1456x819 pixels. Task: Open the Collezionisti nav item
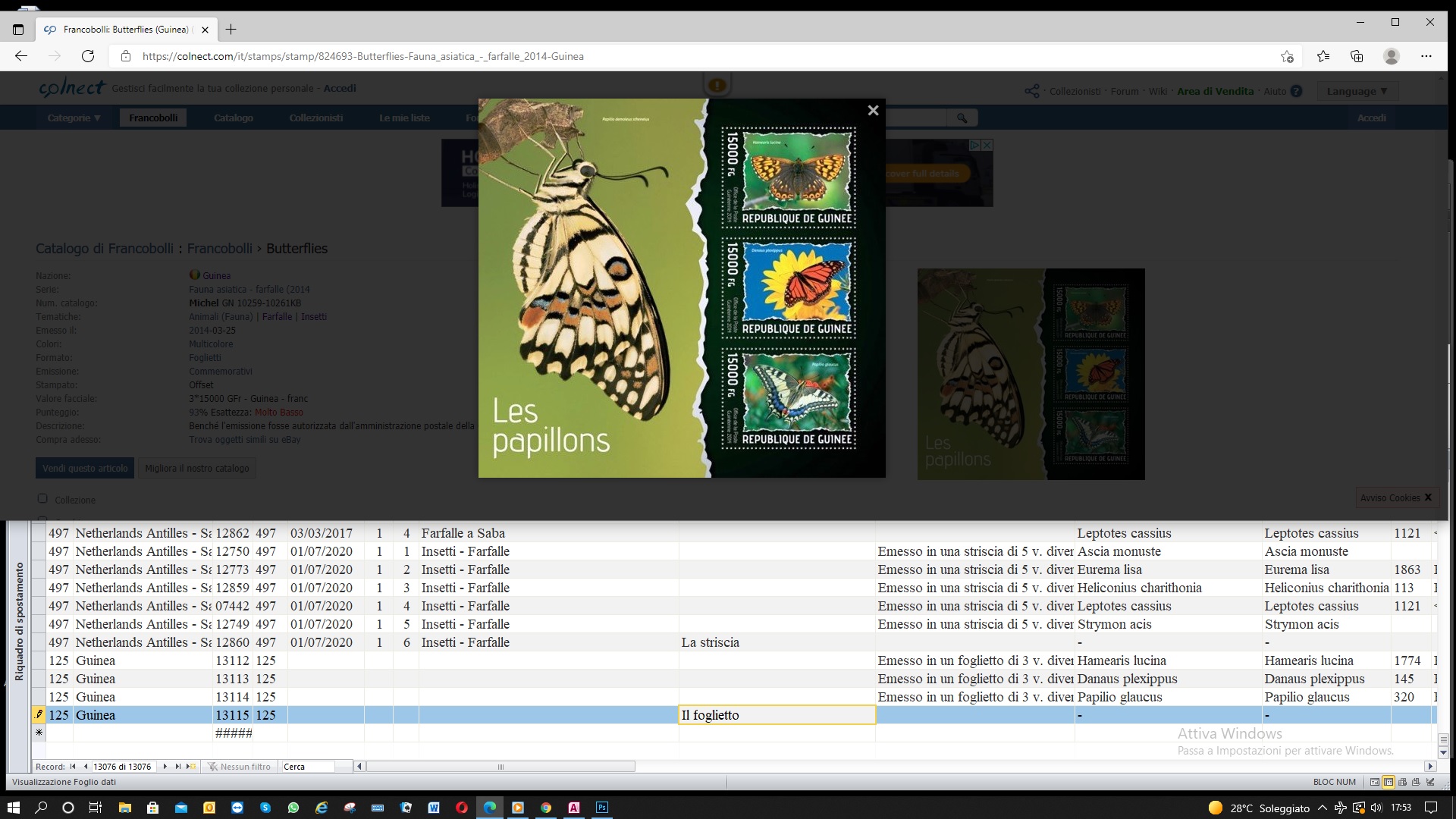[x=316, y=118]
